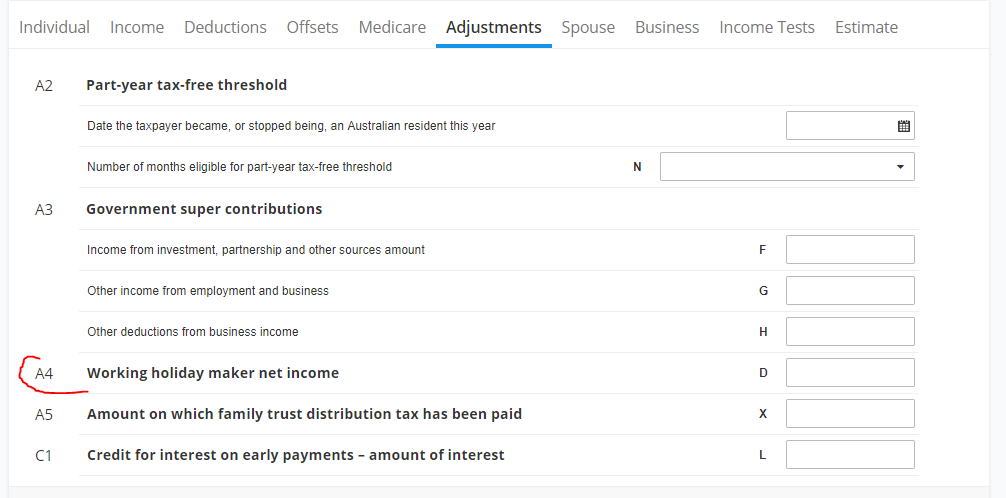This screenshot has height=498, width=1006.
Task: Expand the months eligible dropdown arrow
Action: [899, 167]
